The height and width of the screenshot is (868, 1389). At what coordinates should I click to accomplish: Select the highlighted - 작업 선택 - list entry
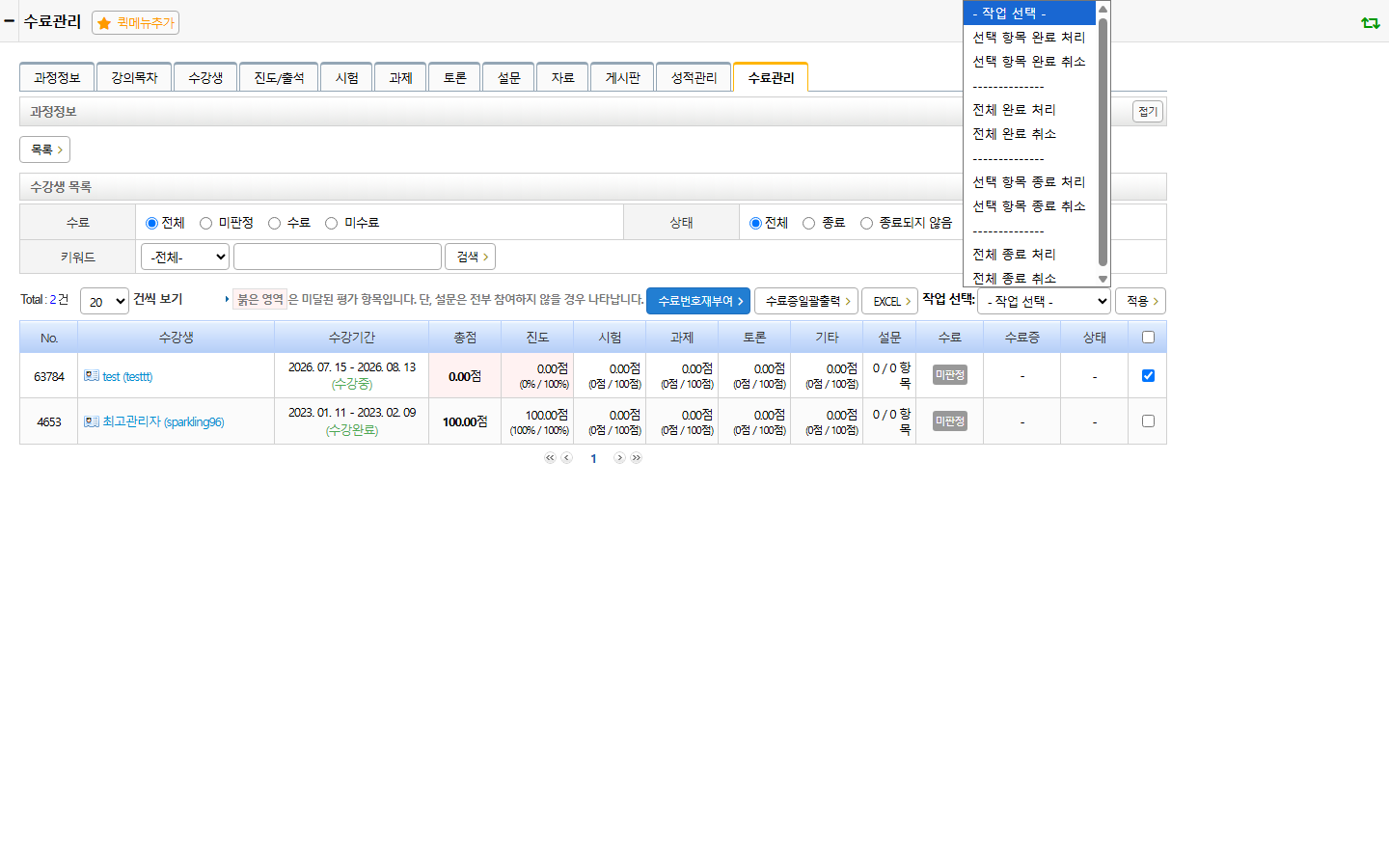pyautogui.click(x=1029, y=14)
